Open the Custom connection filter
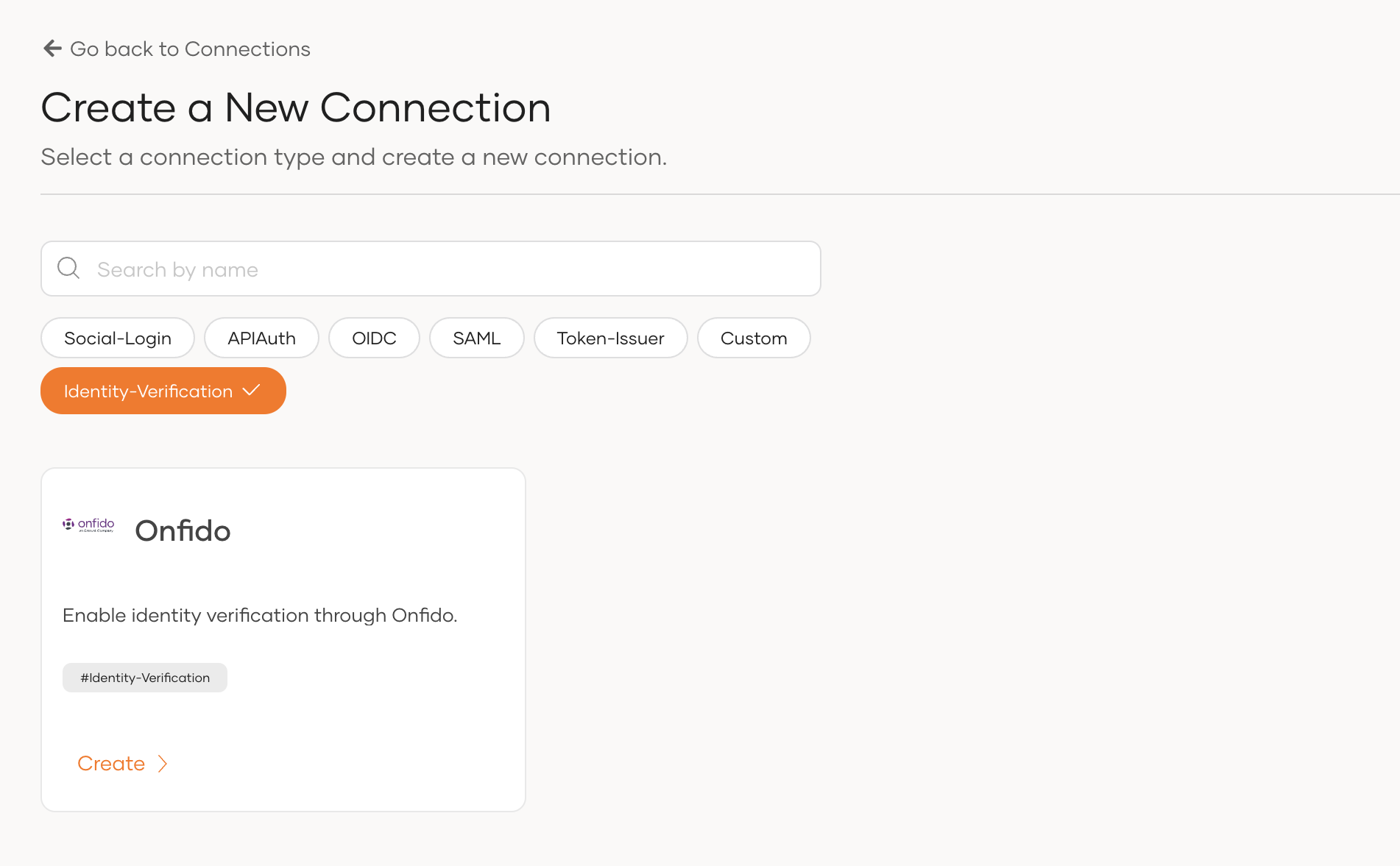This screenshot has height=866, width=1400. click(753, 338)
